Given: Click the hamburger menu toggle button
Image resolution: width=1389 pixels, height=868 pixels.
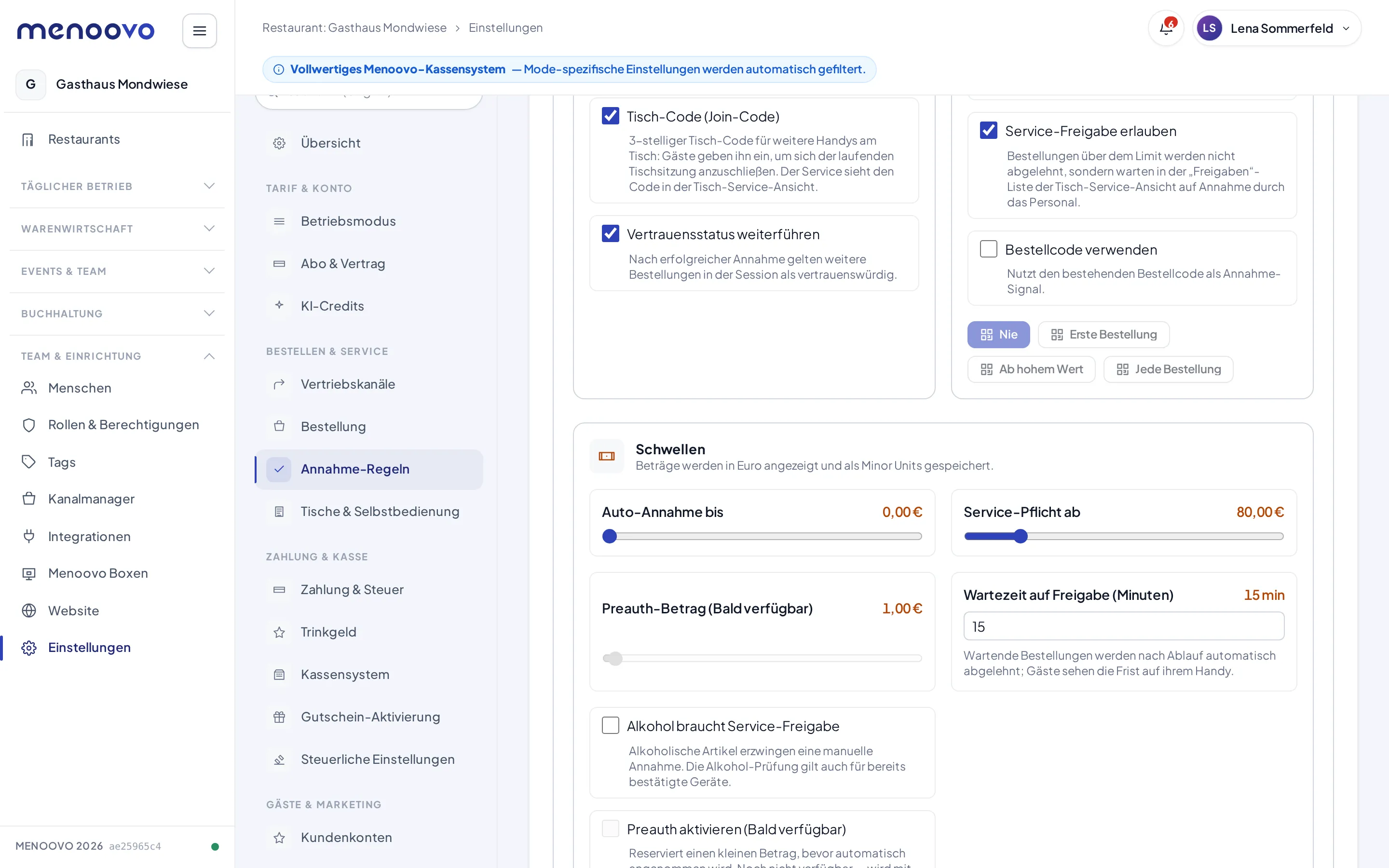Looking at the screenshot, I should (199, 31).
